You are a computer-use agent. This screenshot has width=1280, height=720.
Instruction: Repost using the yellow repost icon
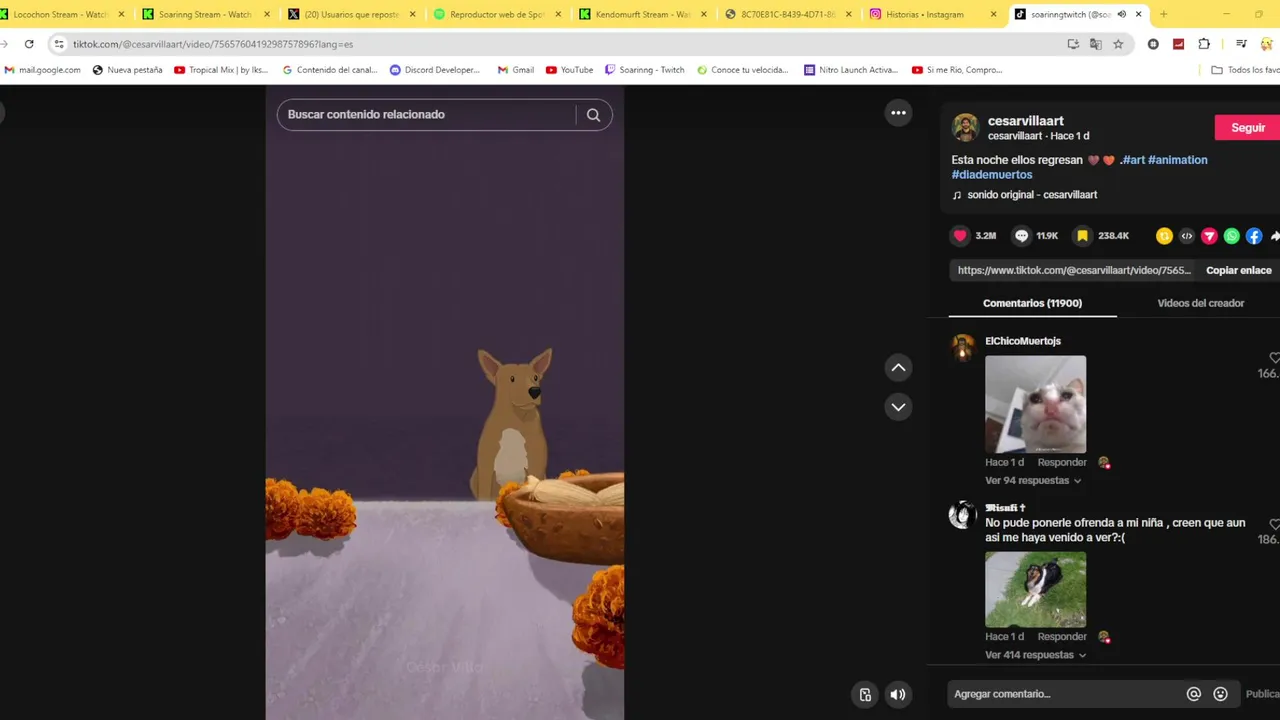1164,236
